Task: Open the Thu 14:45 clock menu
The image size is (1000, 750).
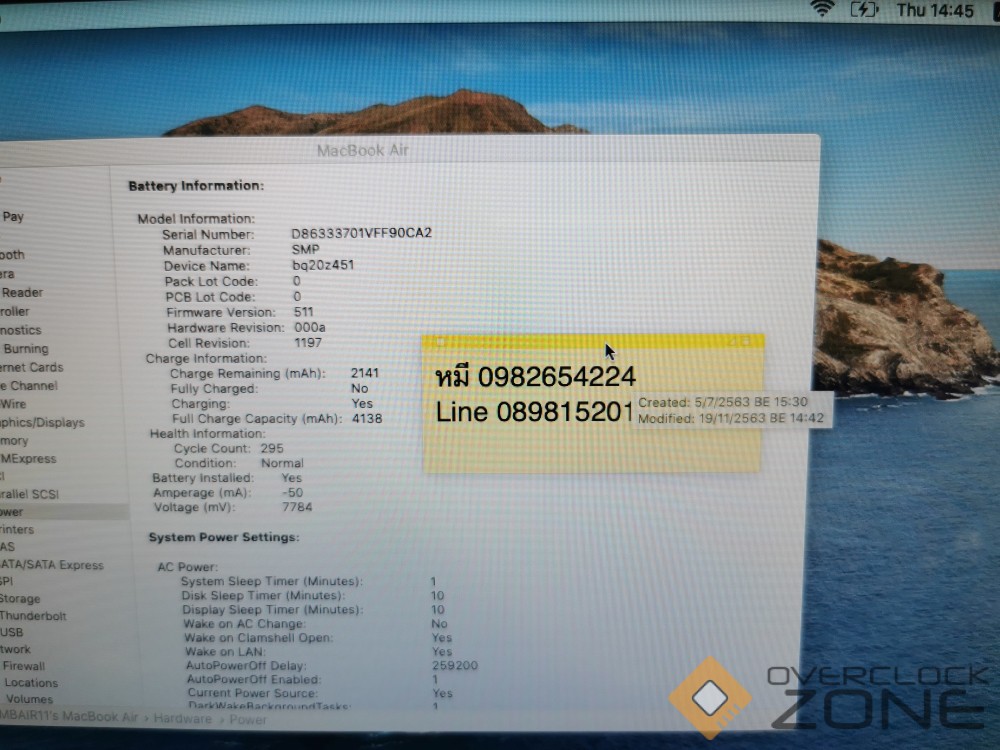Action: click(x=935, y=10)
